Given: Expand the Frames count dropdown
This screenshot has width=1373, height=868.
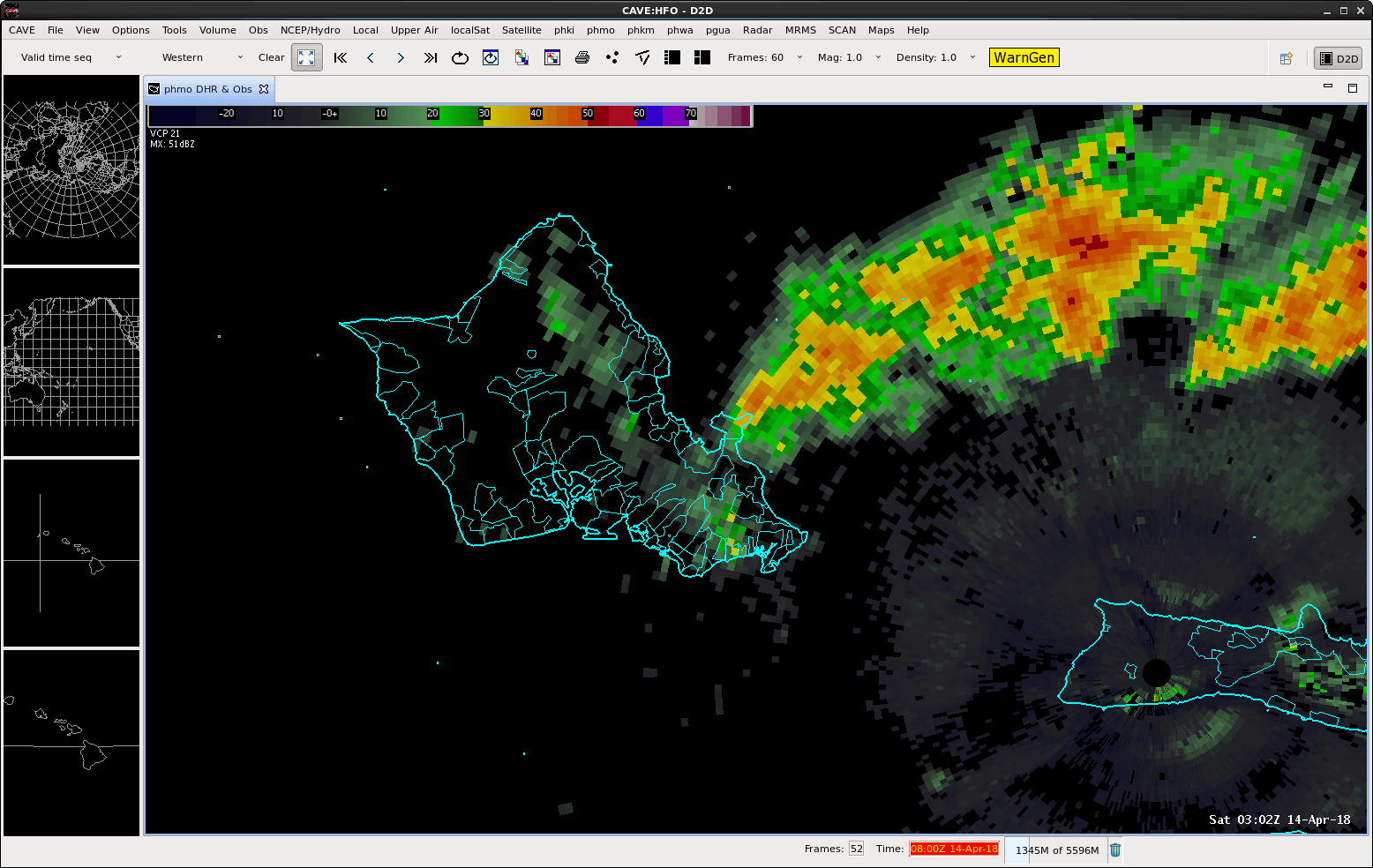Looking at the screenshot, I should tap(800, 57).
